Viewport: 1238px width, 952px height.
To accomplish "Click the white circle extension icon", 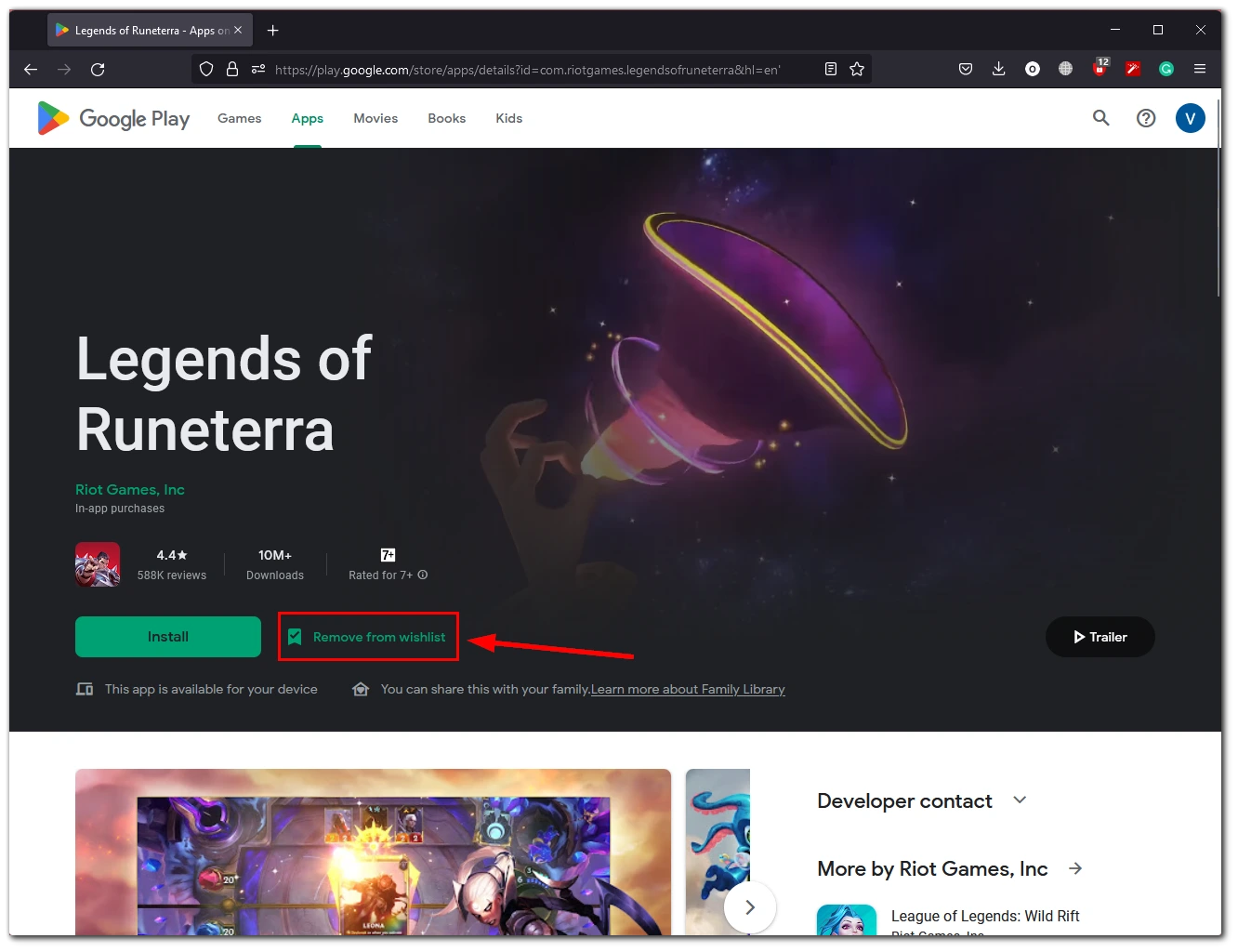I will [1033, 69].
